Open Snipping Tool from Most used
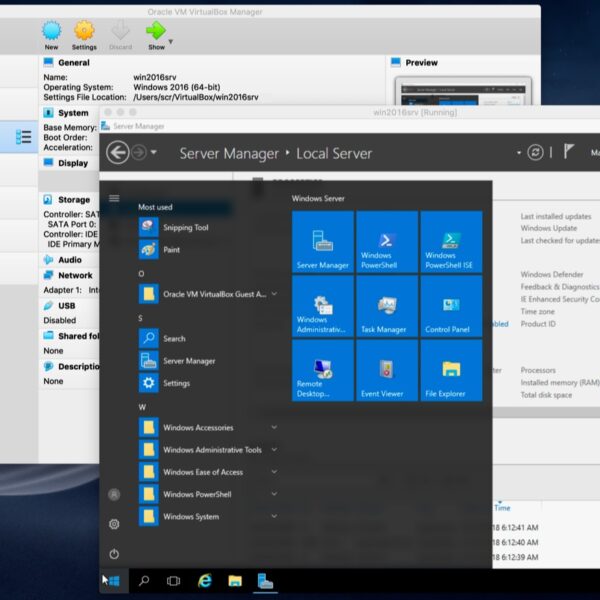 (x=209, y=227)
